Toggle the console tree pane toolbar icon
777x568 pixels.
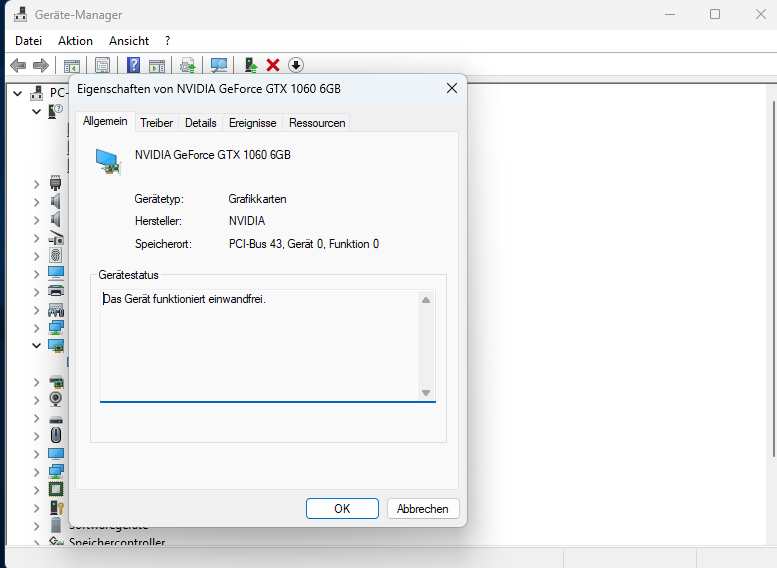click(x=71, y=65)
